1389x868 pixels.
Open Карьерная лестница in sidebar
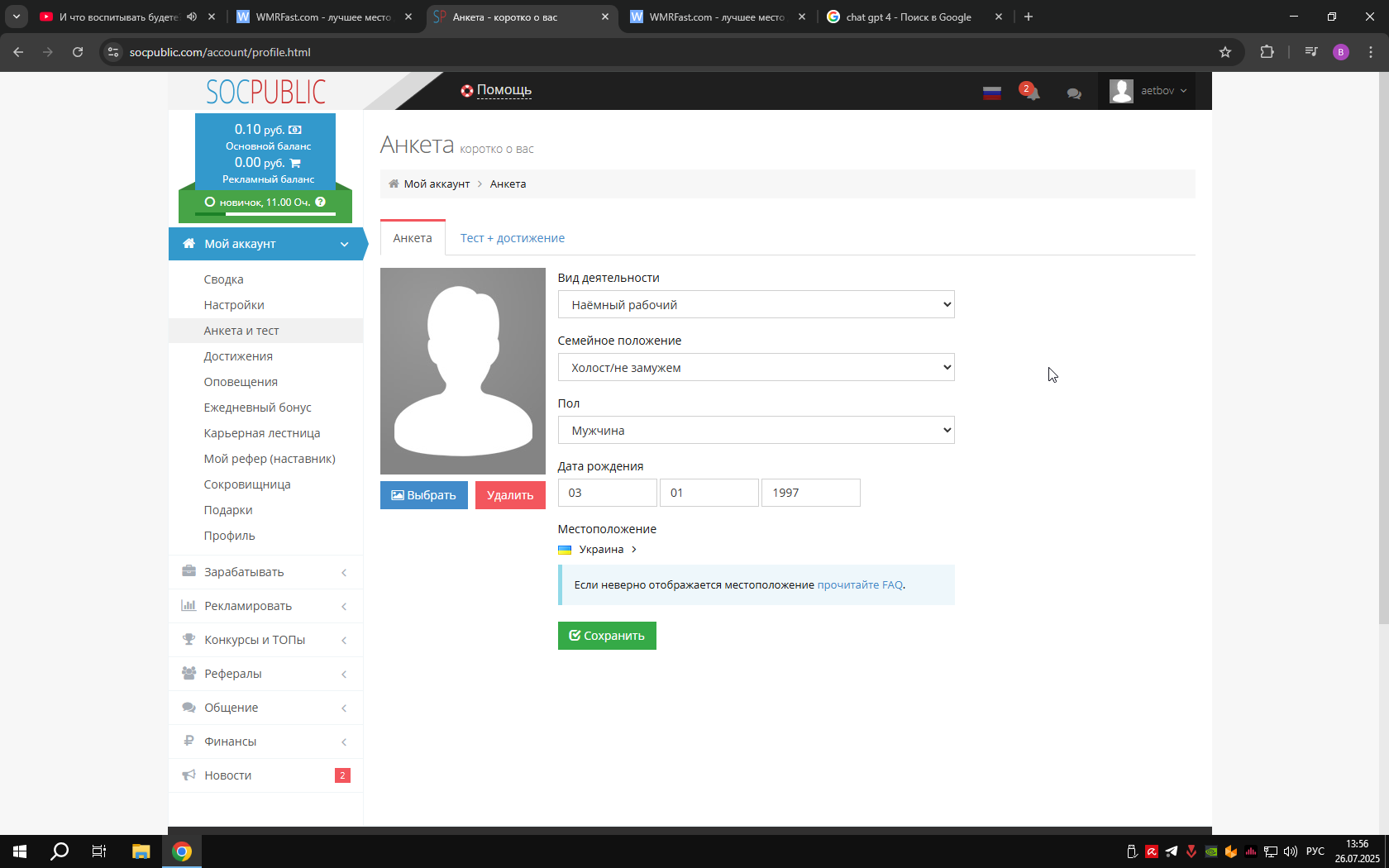point(262,433)
